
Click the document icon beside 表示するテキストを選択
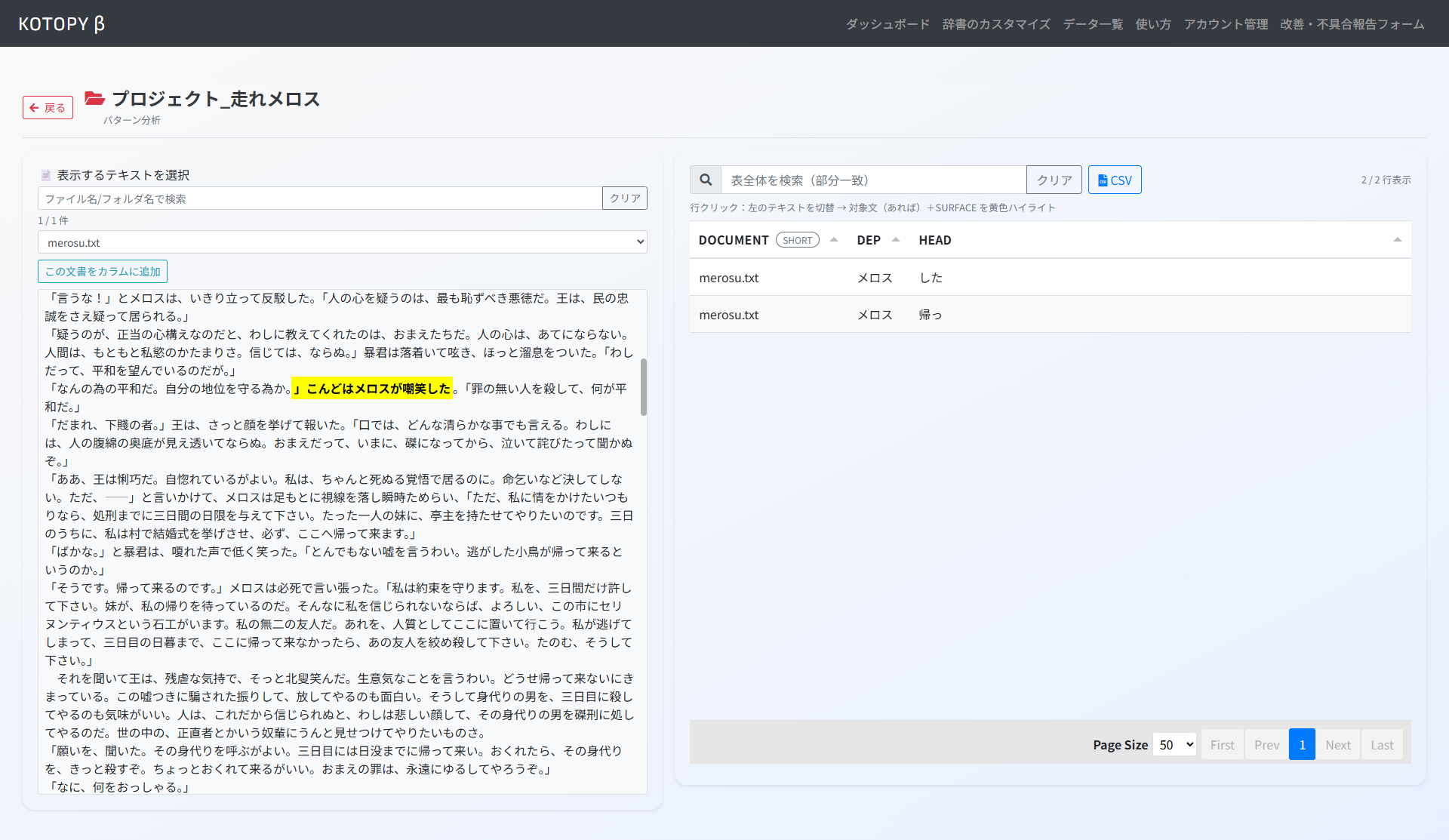point(45,175)
